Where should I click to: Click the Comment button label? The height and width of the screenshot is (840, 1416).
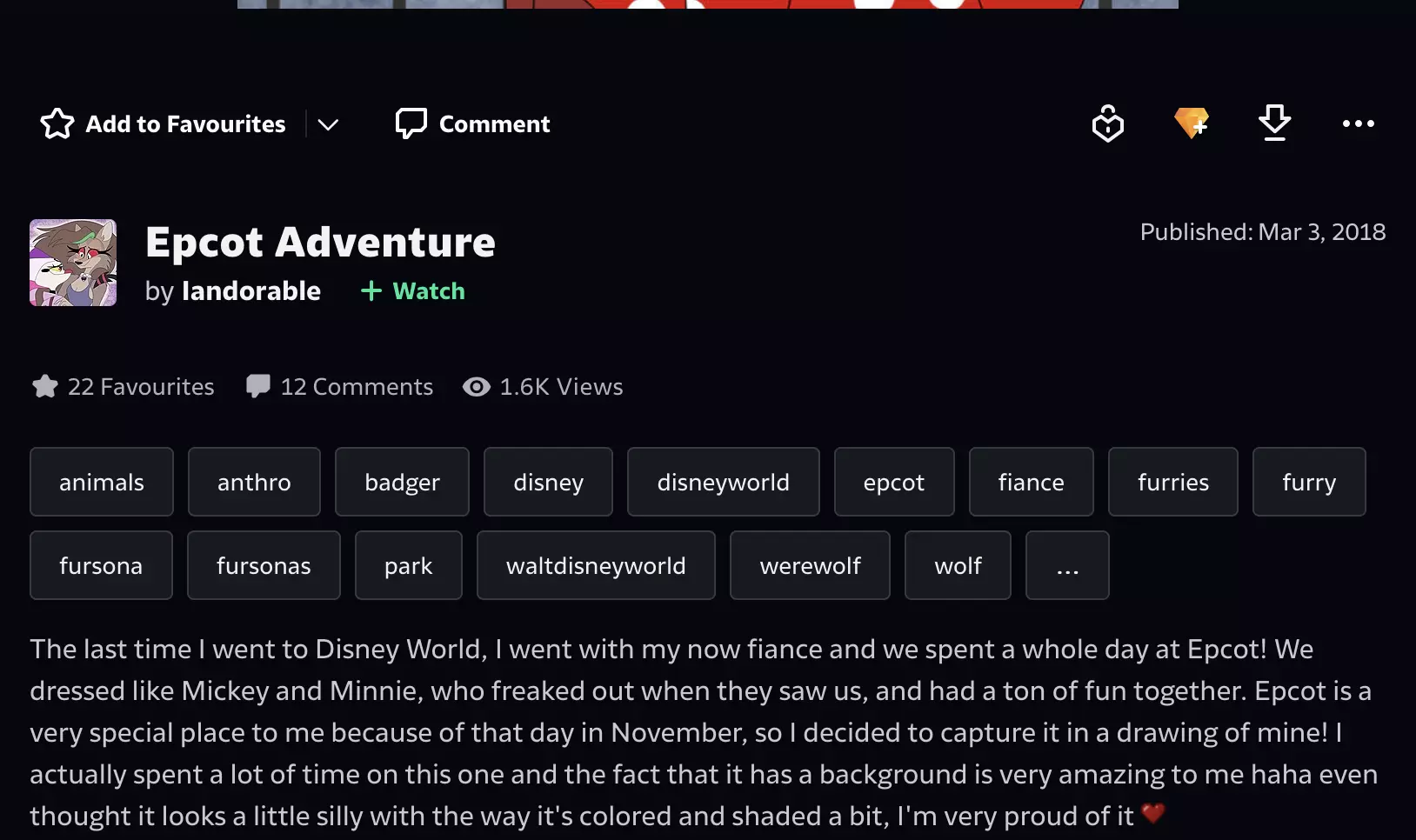click(494, 124)
